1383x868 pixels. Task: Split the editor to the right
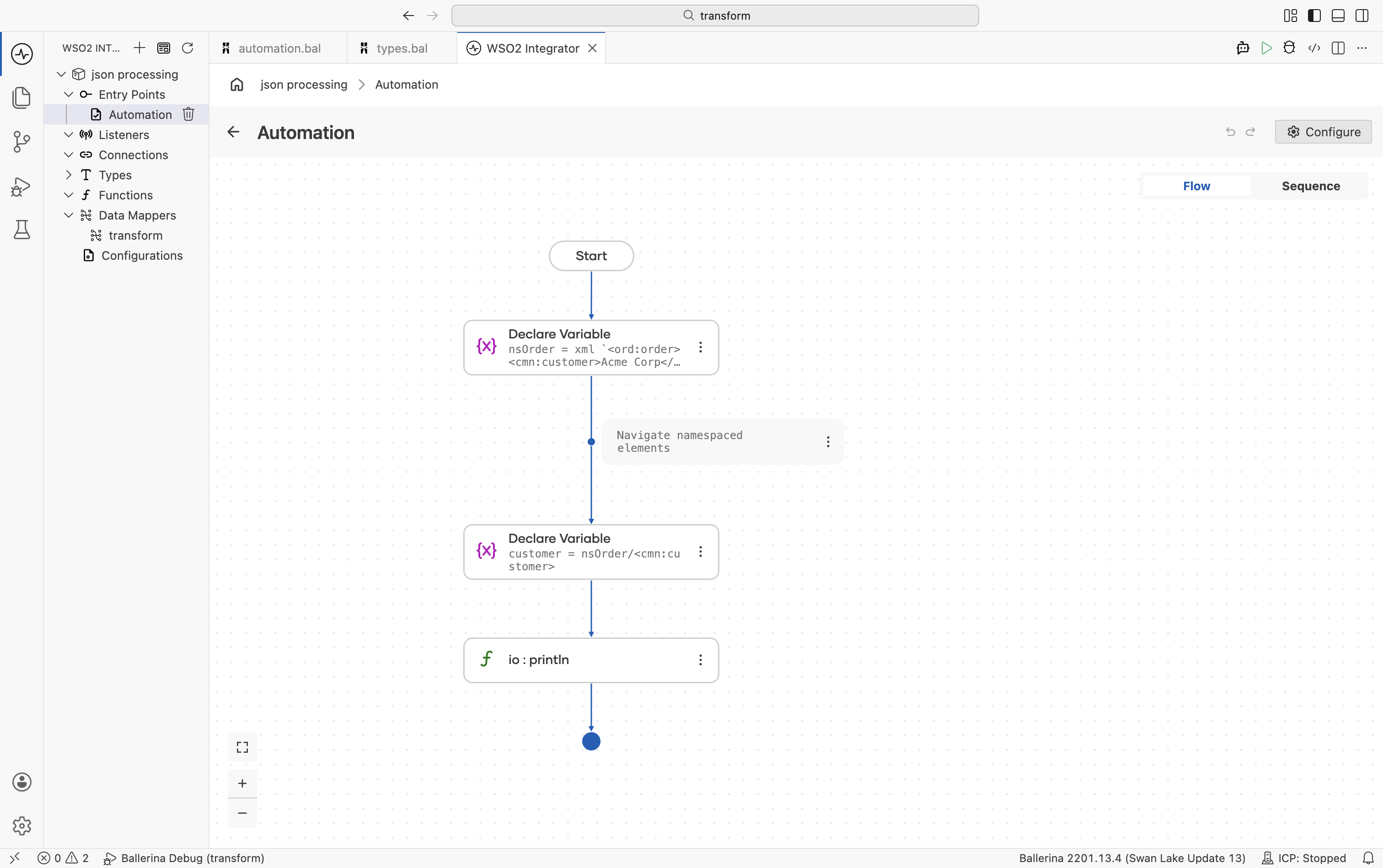coord(1338,48)
